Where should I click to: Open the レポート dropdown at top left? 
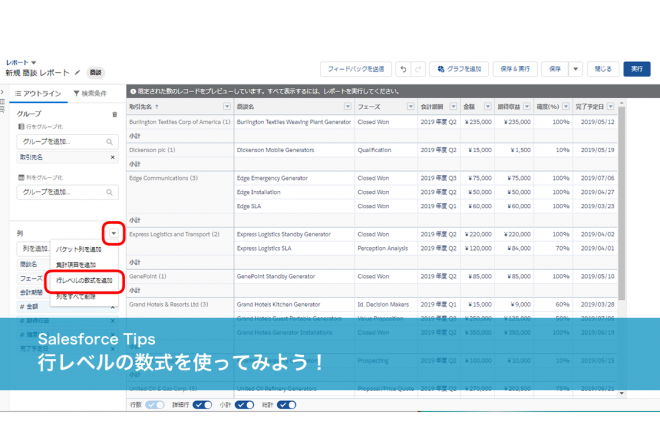[x=34, y=63]
